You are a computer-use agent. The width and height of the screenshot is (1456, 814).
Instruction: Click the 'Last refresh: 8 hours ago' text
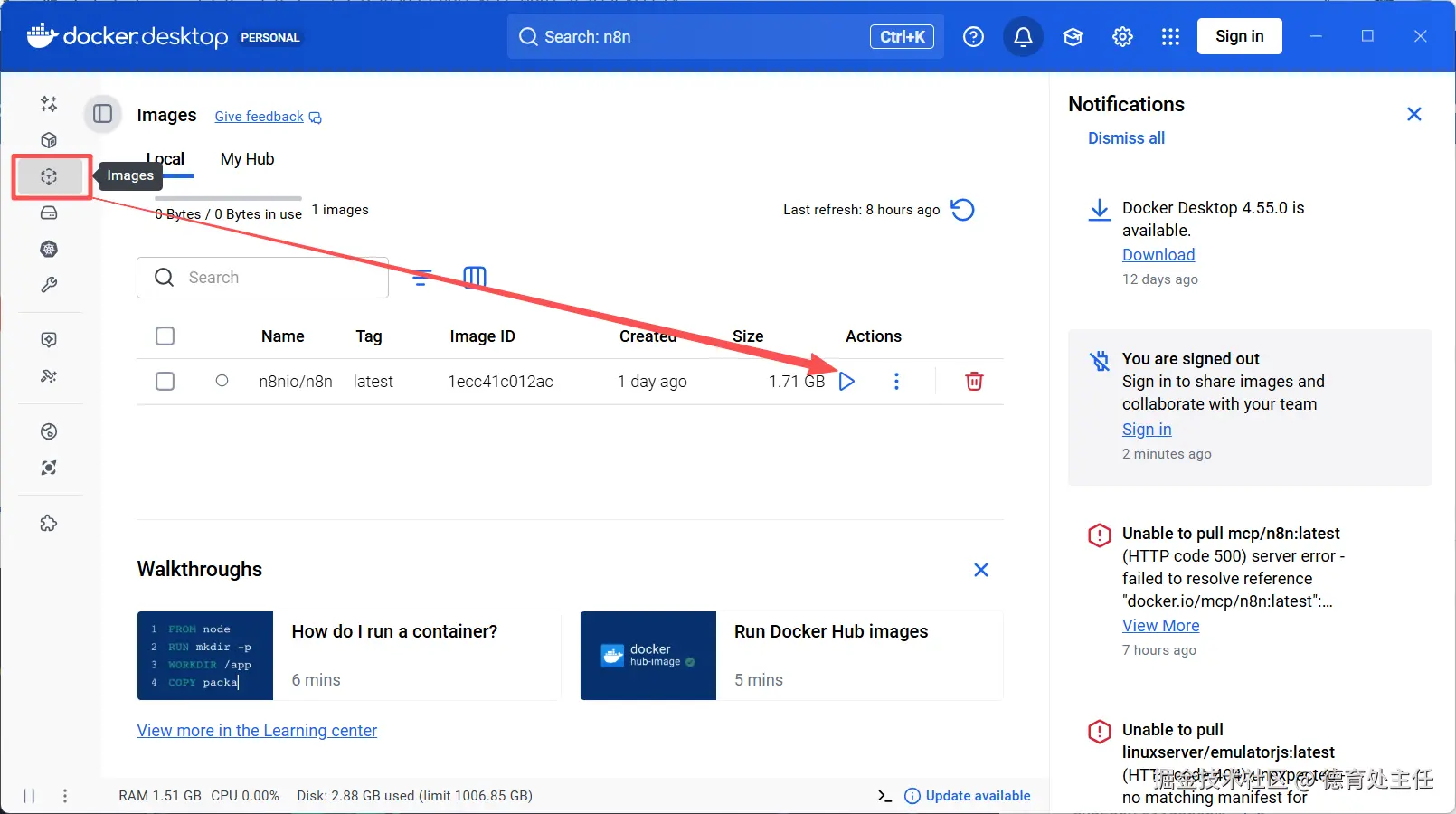(862, 210)
